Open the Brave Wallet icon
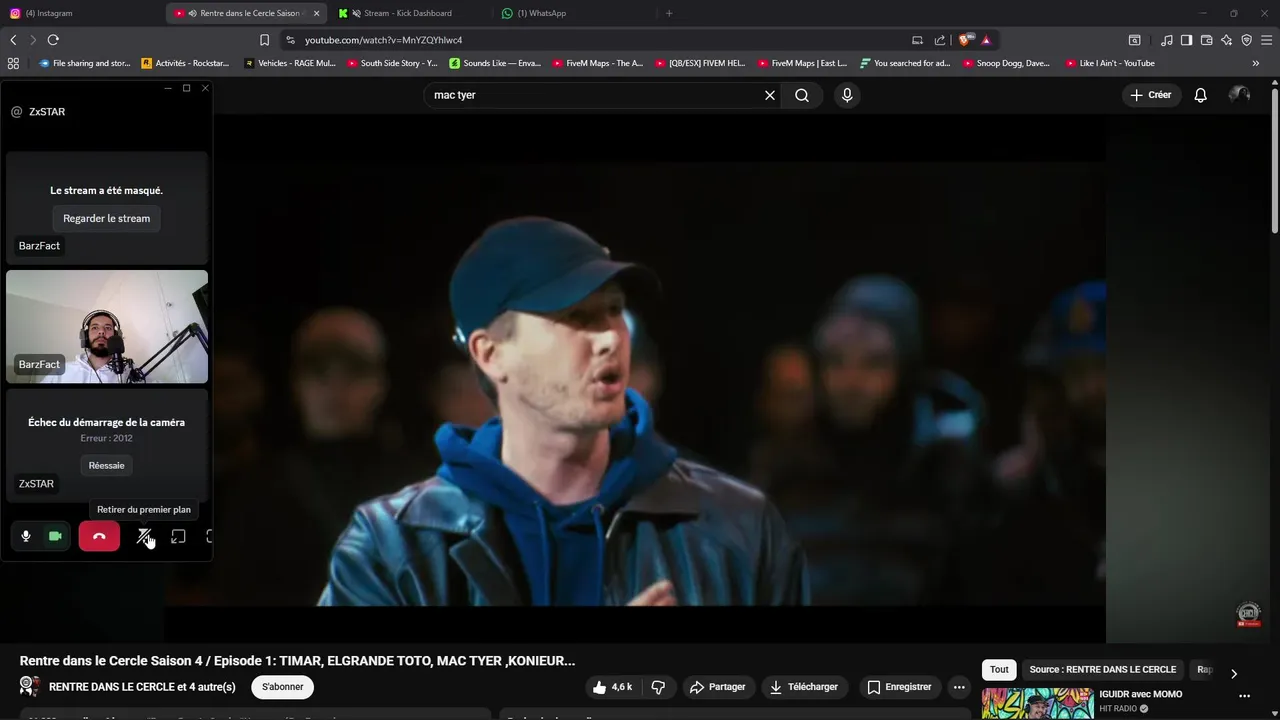The image size is (1280, 720). [1206, 40]
